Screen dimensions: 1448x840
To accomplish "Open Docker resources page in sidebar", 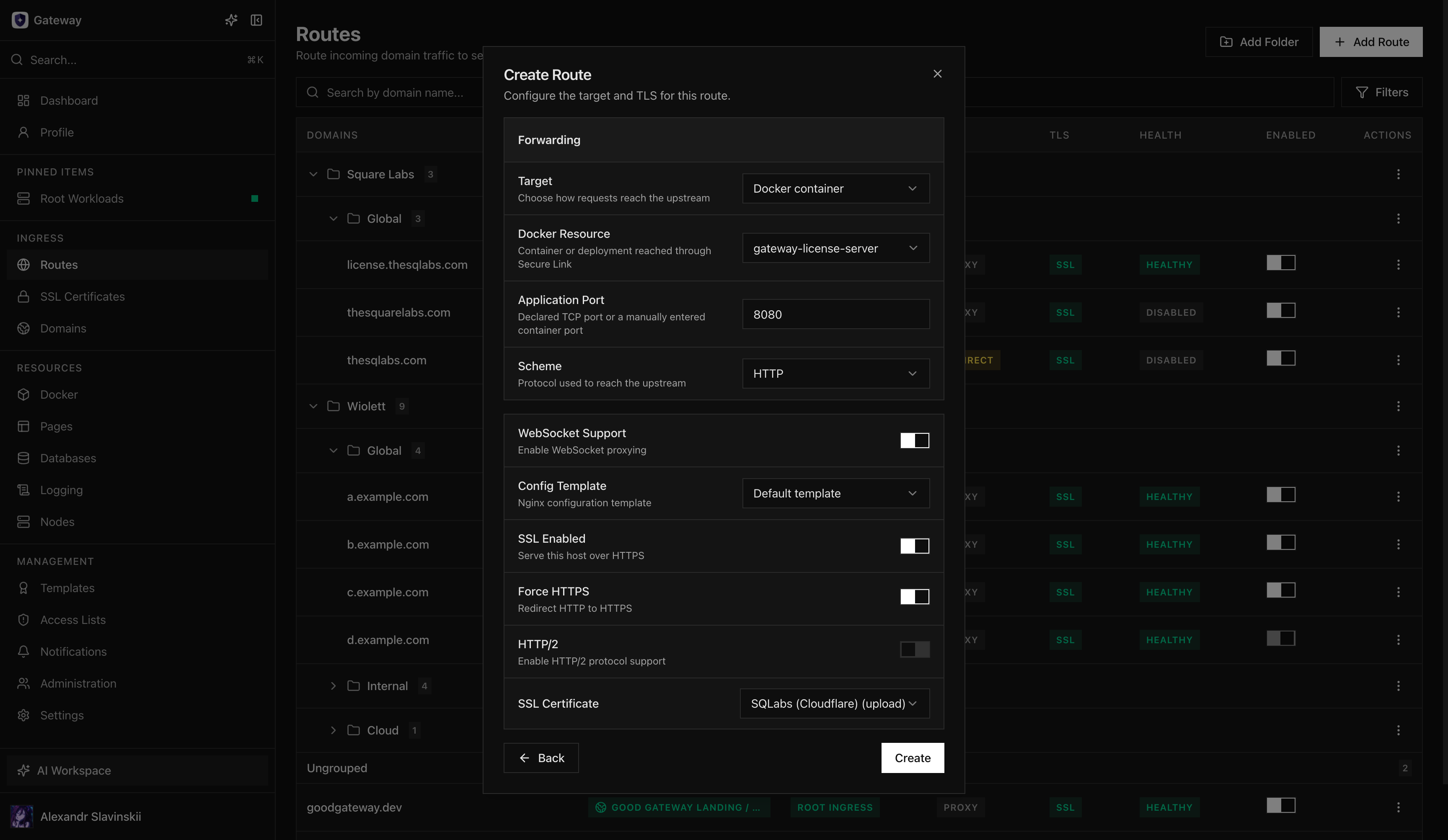I will pos(137,394).
